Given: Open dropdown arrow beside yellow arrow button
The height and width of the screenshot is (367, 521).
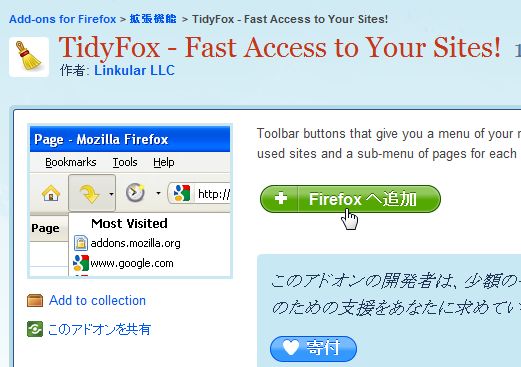Looking at the screenshot, I should (x=111, y=194).
